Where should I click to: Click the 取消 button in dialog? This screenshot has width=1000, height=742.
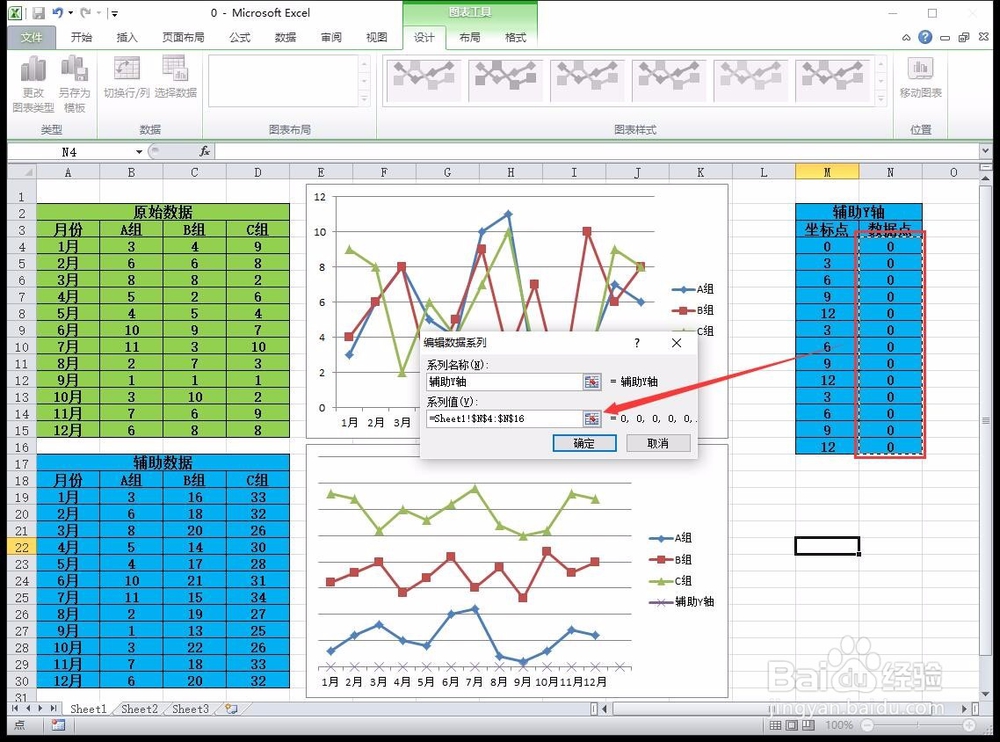tap(658, 443)
